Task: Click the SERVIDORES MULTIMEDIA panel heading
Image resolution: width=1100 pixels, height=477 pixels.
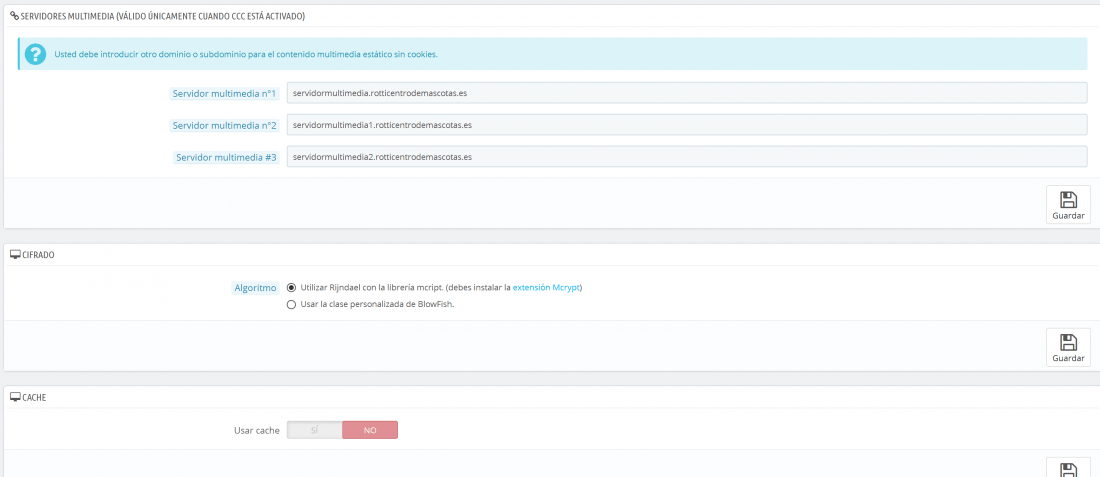Action: [163, 16]
